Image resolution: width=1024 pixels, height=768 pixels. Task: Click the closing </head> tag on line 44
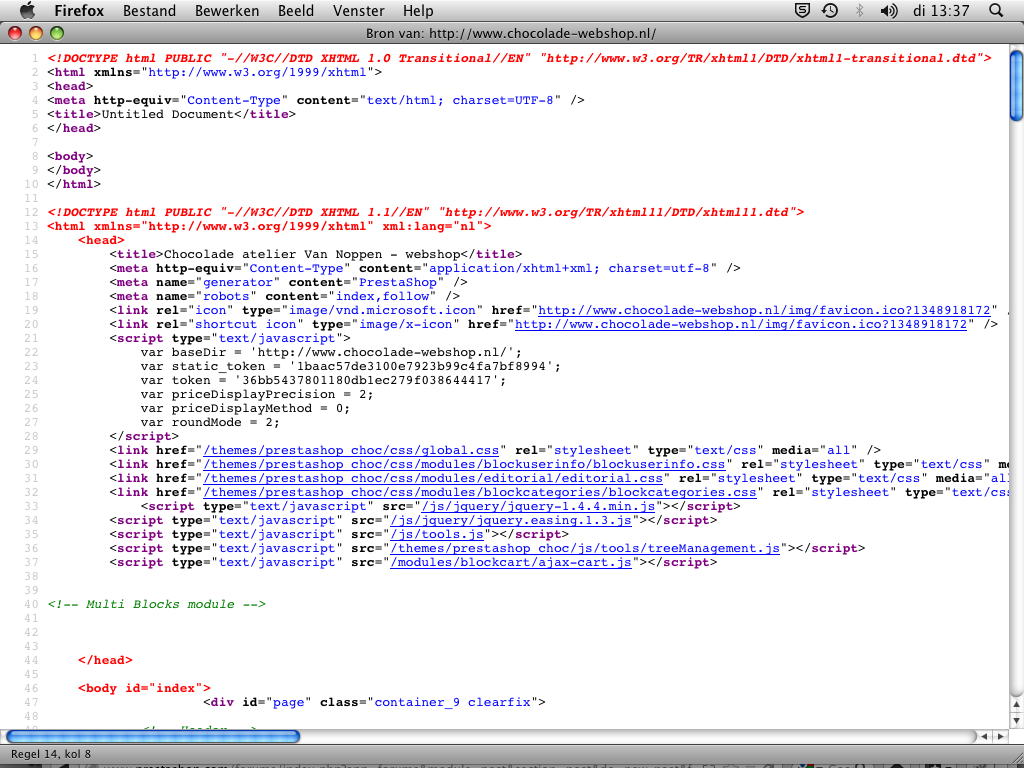105,660
